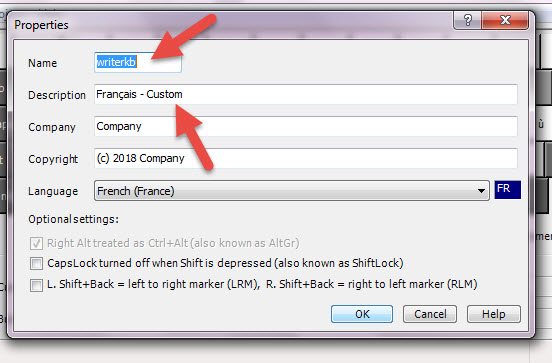Click the Optional settings label
The height and width of the screenshot is (363, 552).
click(x=74, y=219)
